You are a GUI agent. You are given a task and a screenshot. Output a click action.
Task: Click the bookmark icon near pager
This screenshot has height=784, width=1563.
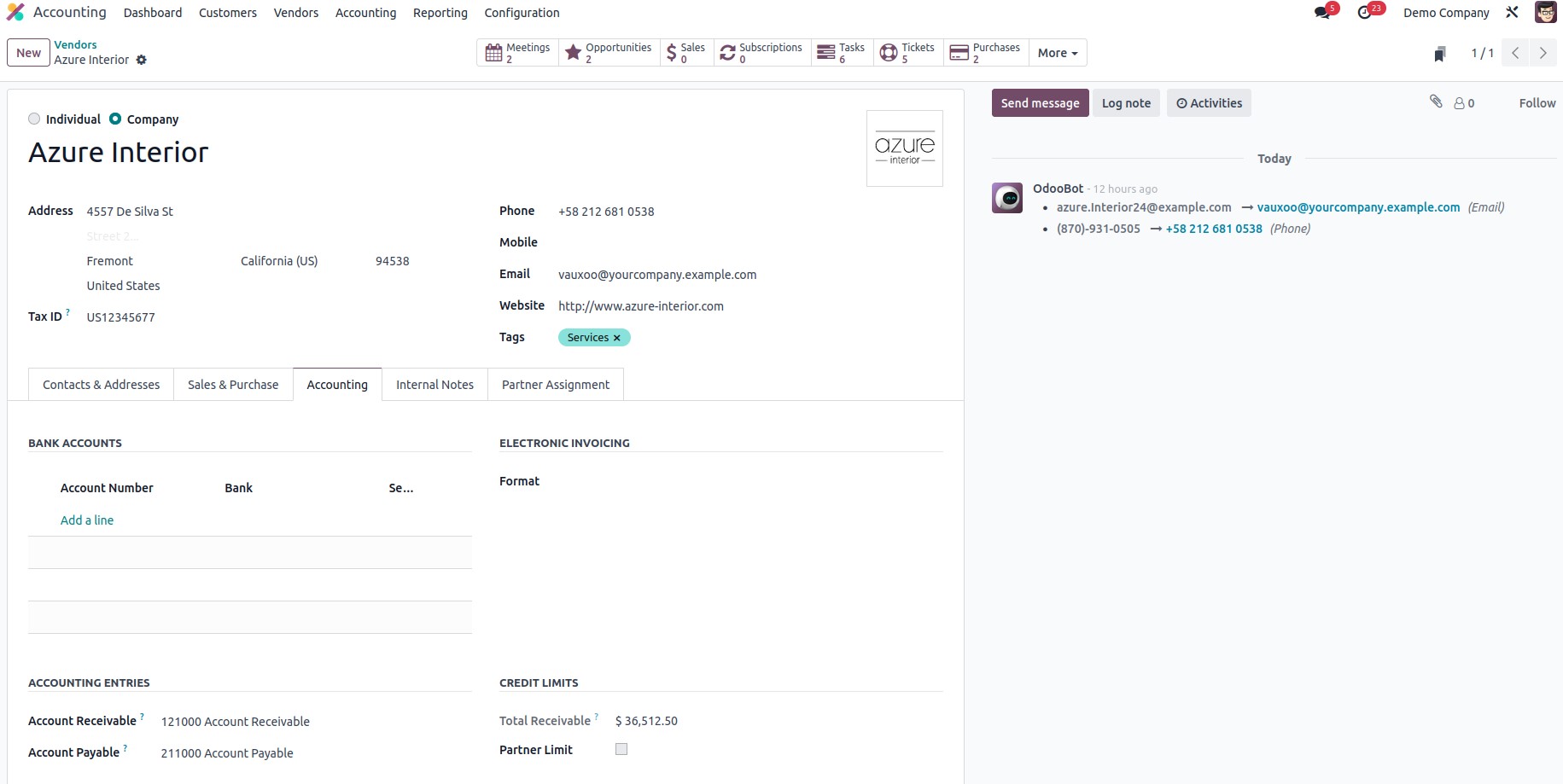click(x=1440, y=54)
